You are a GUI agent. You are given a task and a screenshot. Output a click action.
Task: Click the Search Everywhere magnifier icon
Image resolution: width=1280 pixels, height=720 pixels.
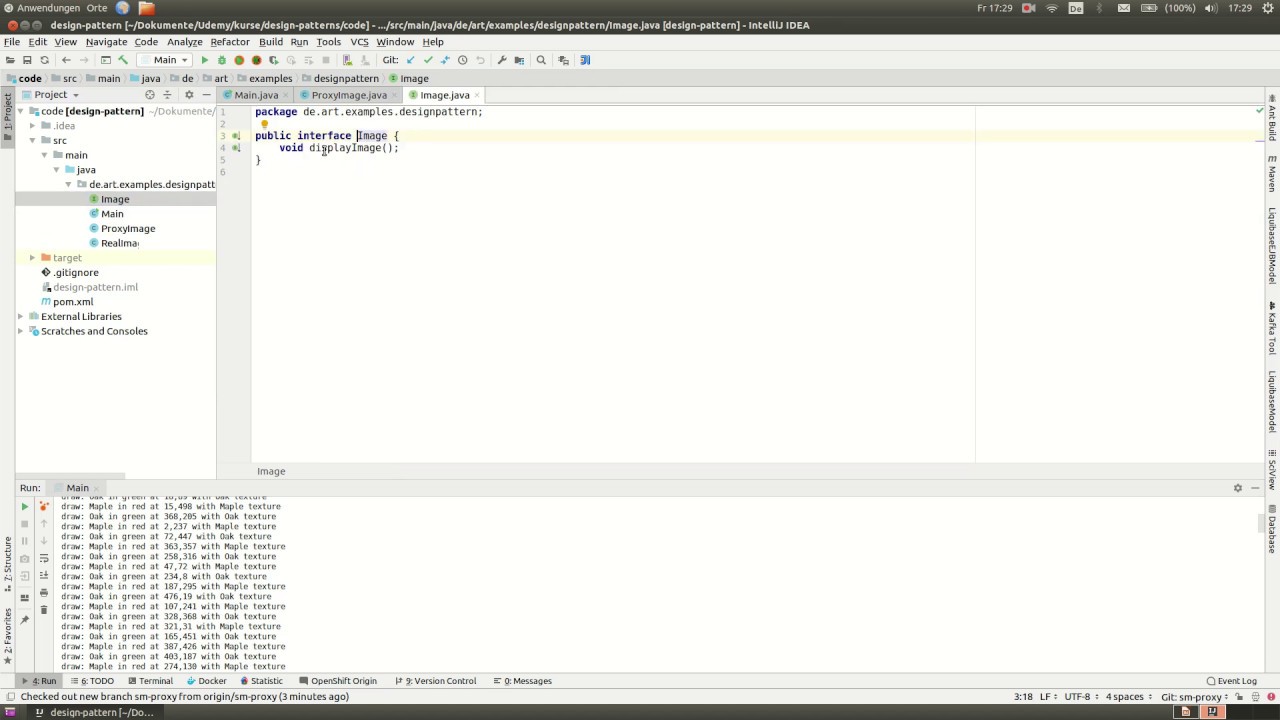pyautogui.click(x=541, y=60)
